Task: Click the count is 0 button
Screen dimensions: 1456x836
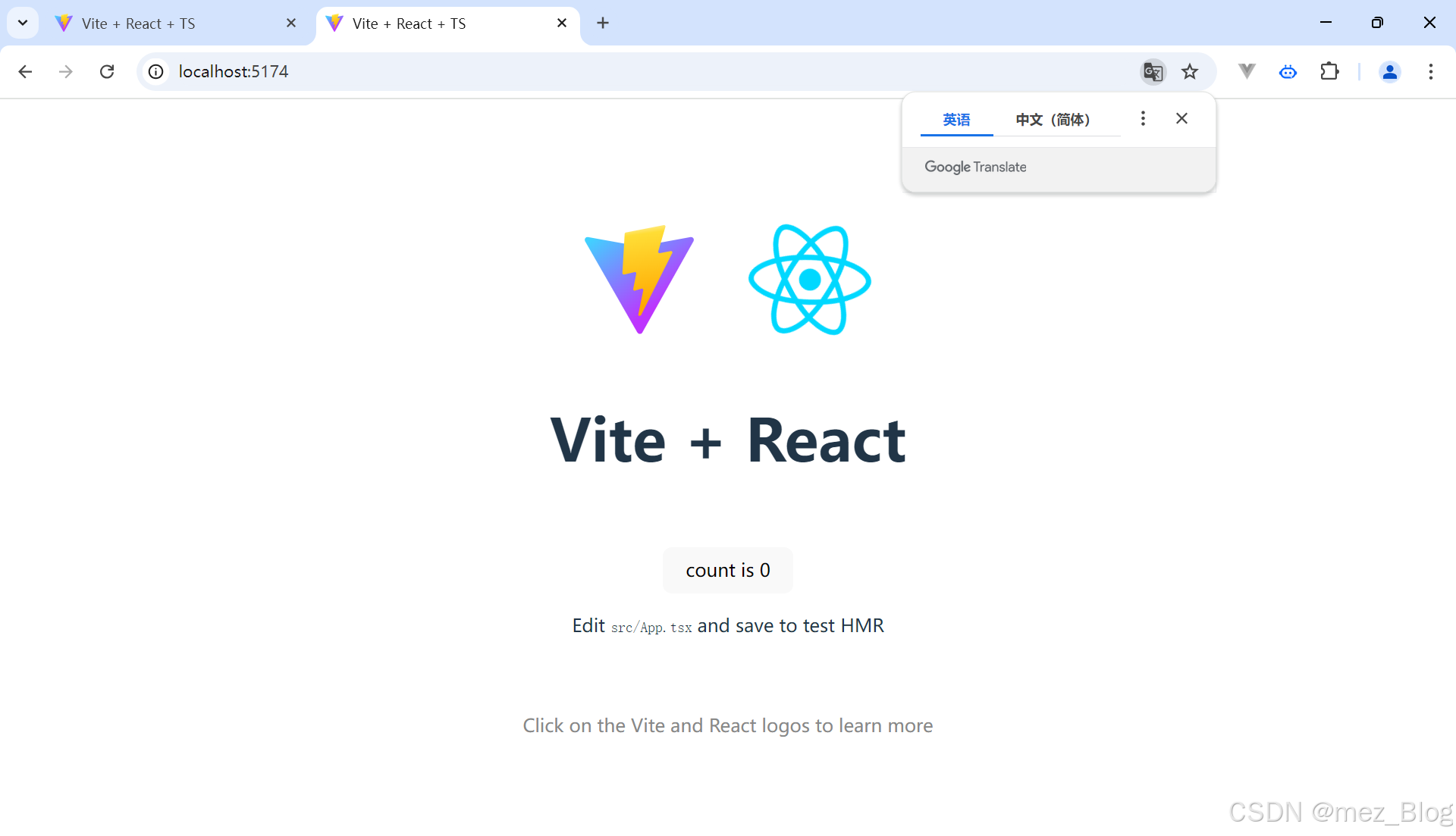Action: point(728,570)
